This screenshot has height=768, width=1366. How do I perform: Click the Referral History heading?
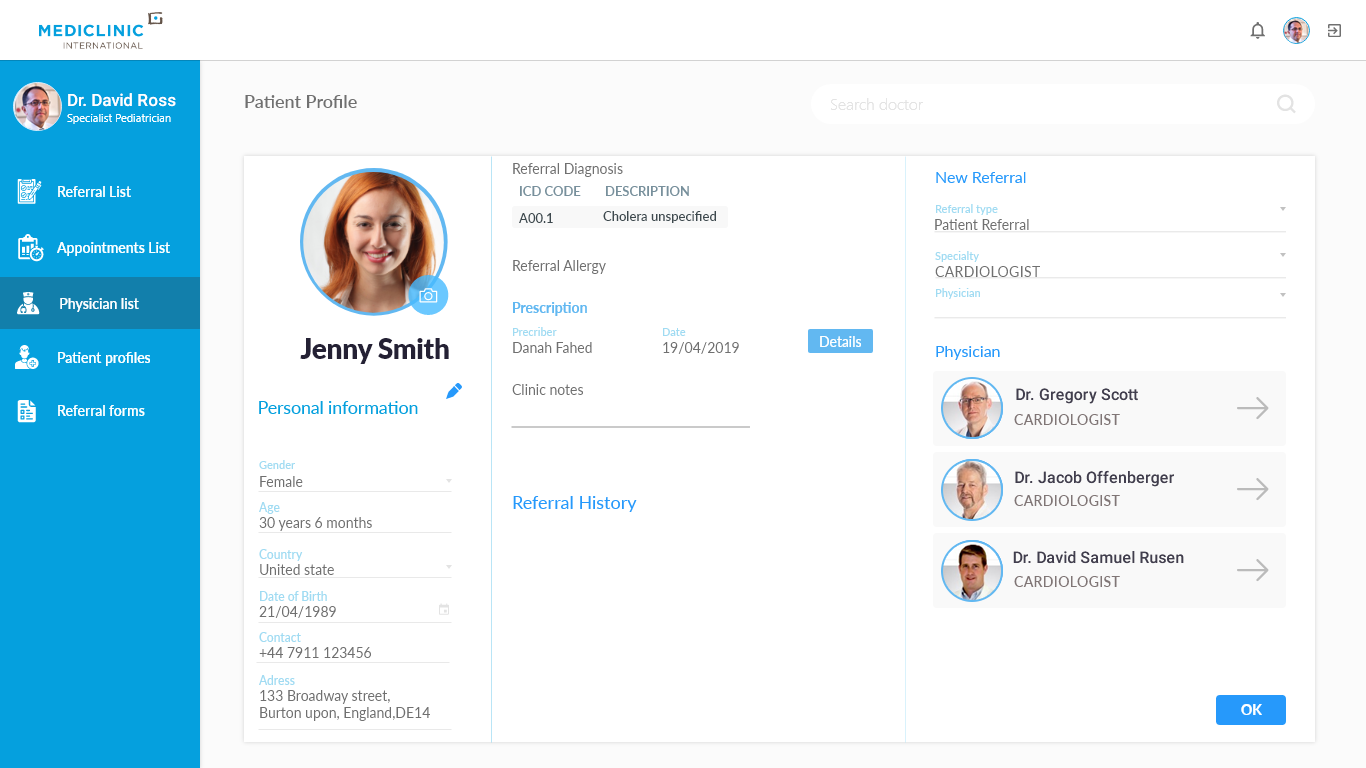click(574, 503)
